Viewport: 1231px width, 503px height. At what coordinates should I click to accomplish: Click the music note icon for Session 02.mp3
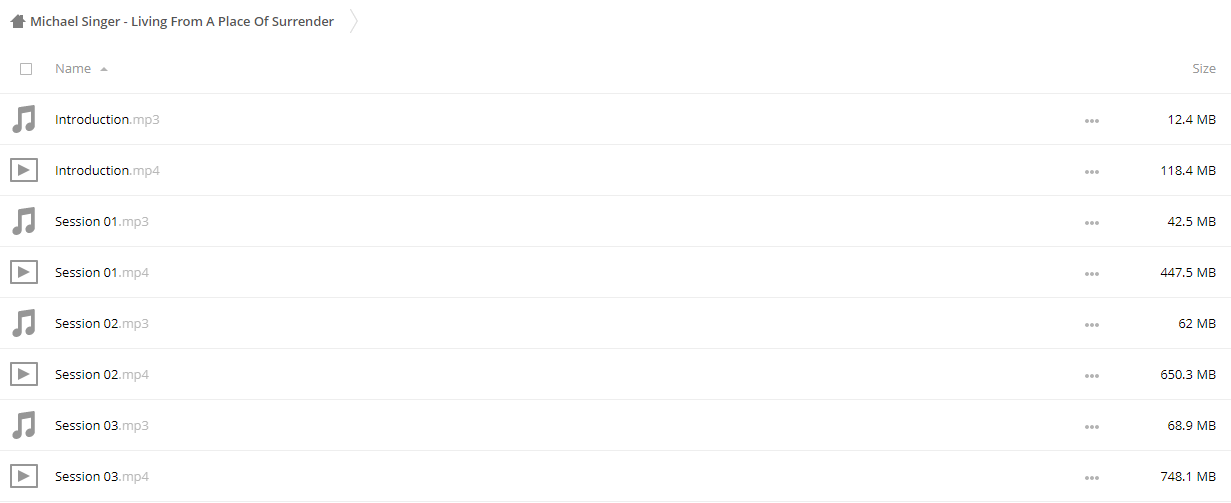24,324
